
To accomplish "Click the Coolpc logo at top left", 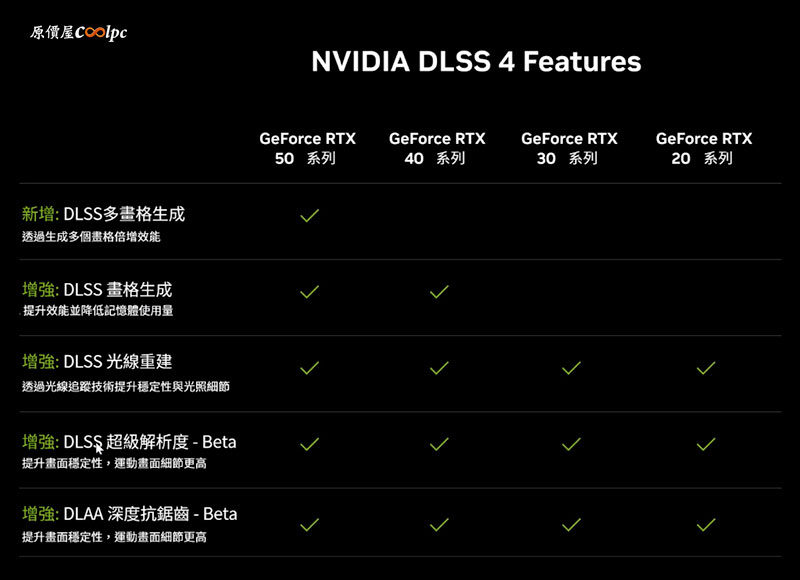I will point(78,33).
